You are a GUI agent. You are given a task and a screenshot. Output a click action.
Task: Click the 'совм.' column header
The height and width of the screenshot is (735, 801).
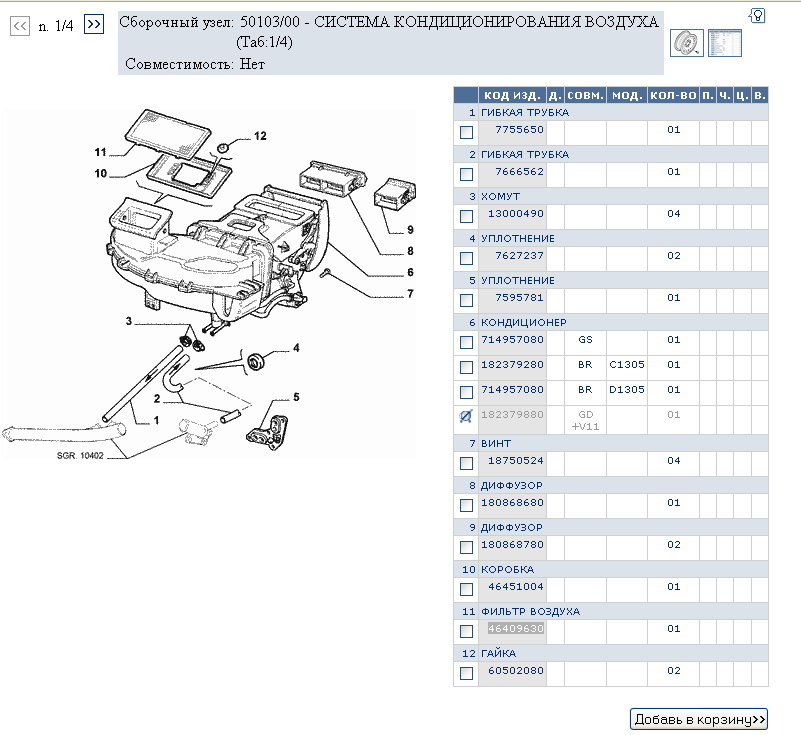(x=585, y=95)
